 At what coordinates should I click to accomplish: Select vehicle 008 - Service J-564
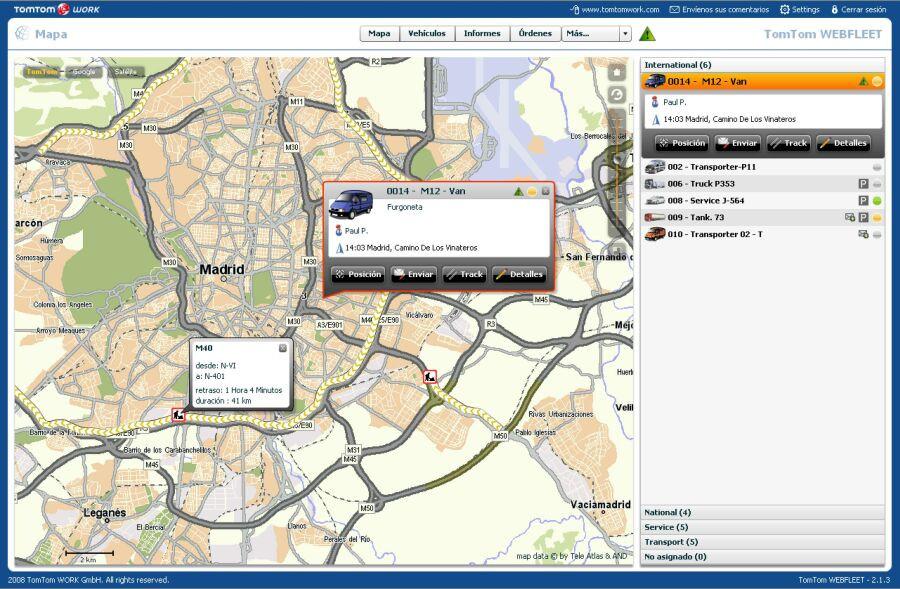[762, 200]
